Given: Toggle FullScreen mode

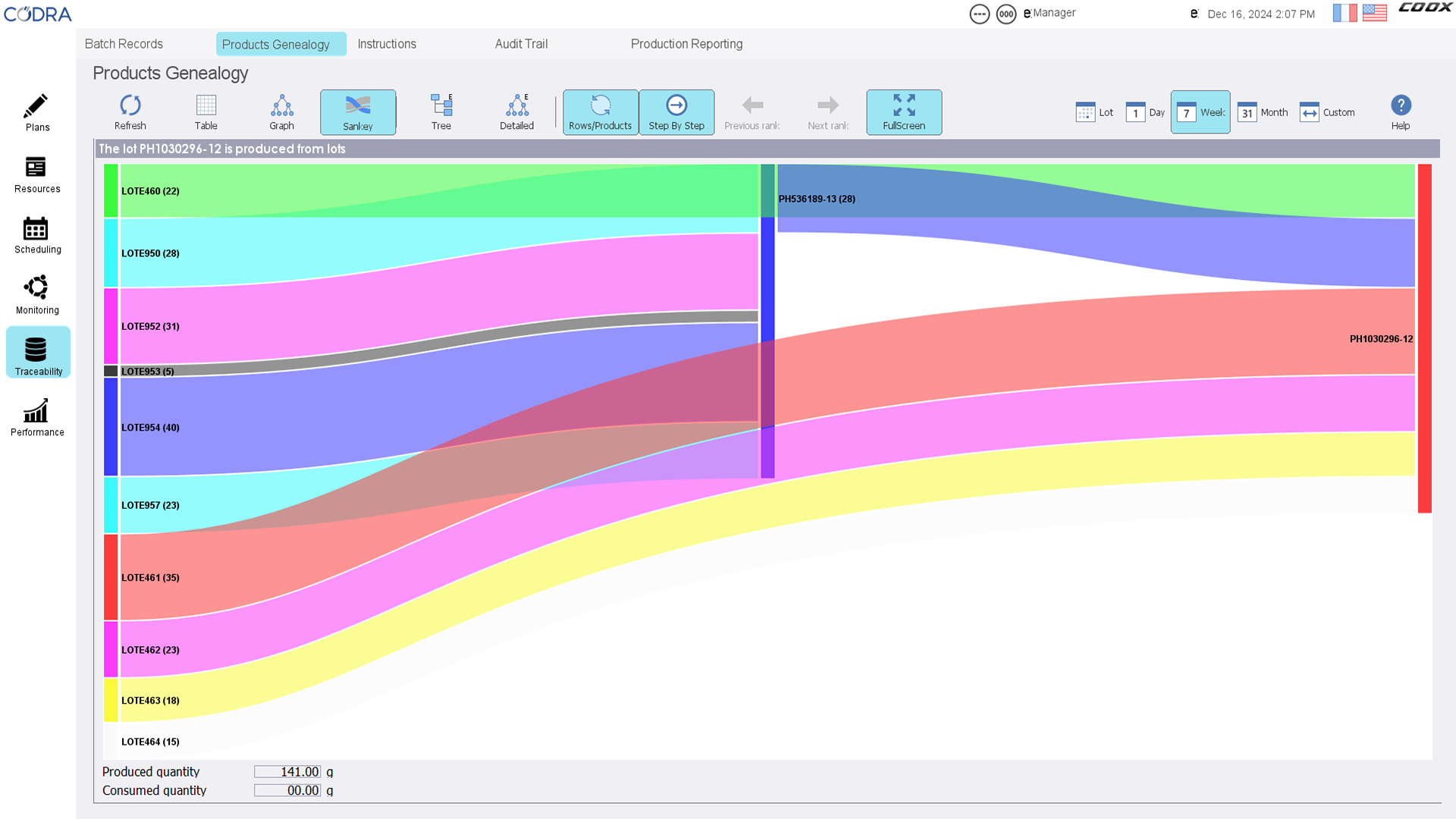Looking at the screenshot, I should (x=904, y=112).
